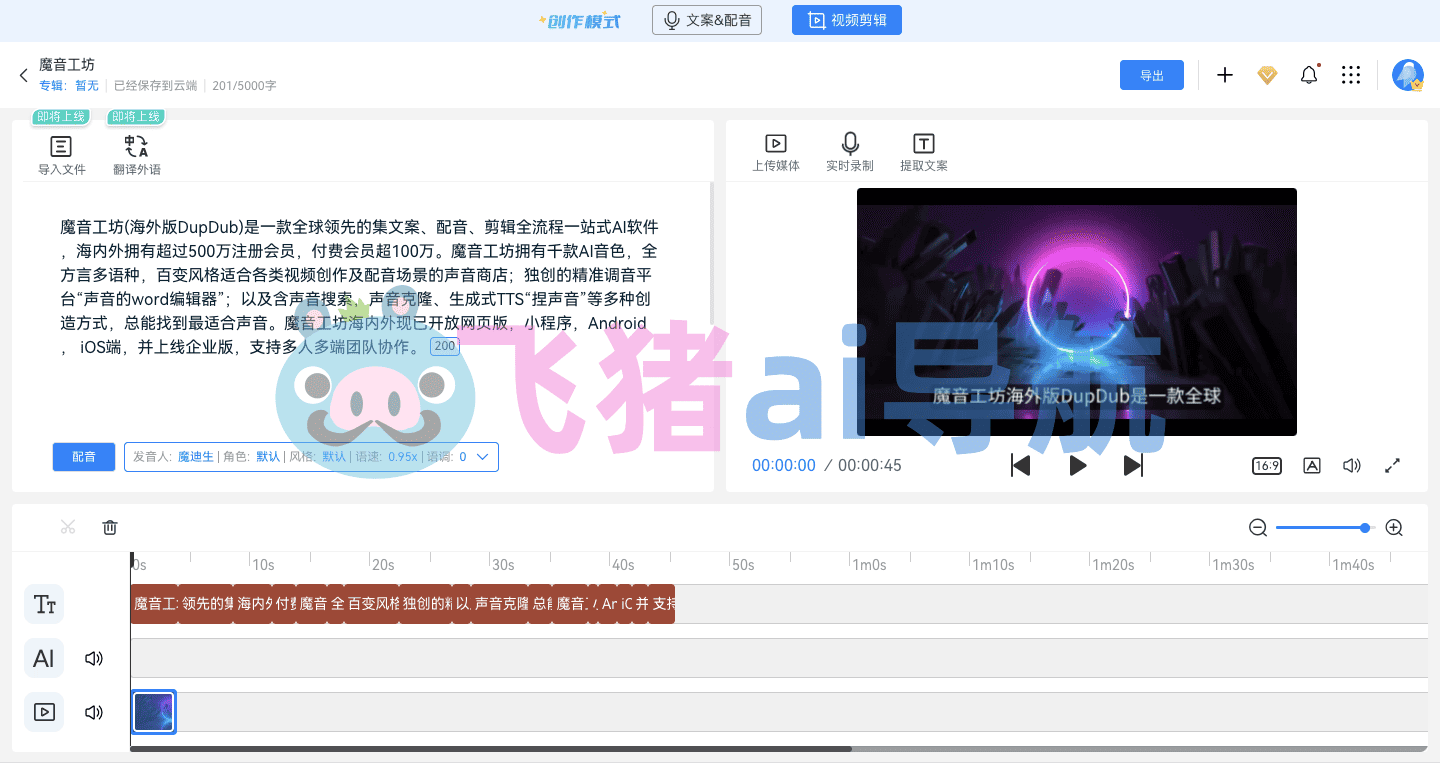Image resolution: width=1440 pixels, height=765 pixels.
Task: Mute the video track
Action: [94, 712]
